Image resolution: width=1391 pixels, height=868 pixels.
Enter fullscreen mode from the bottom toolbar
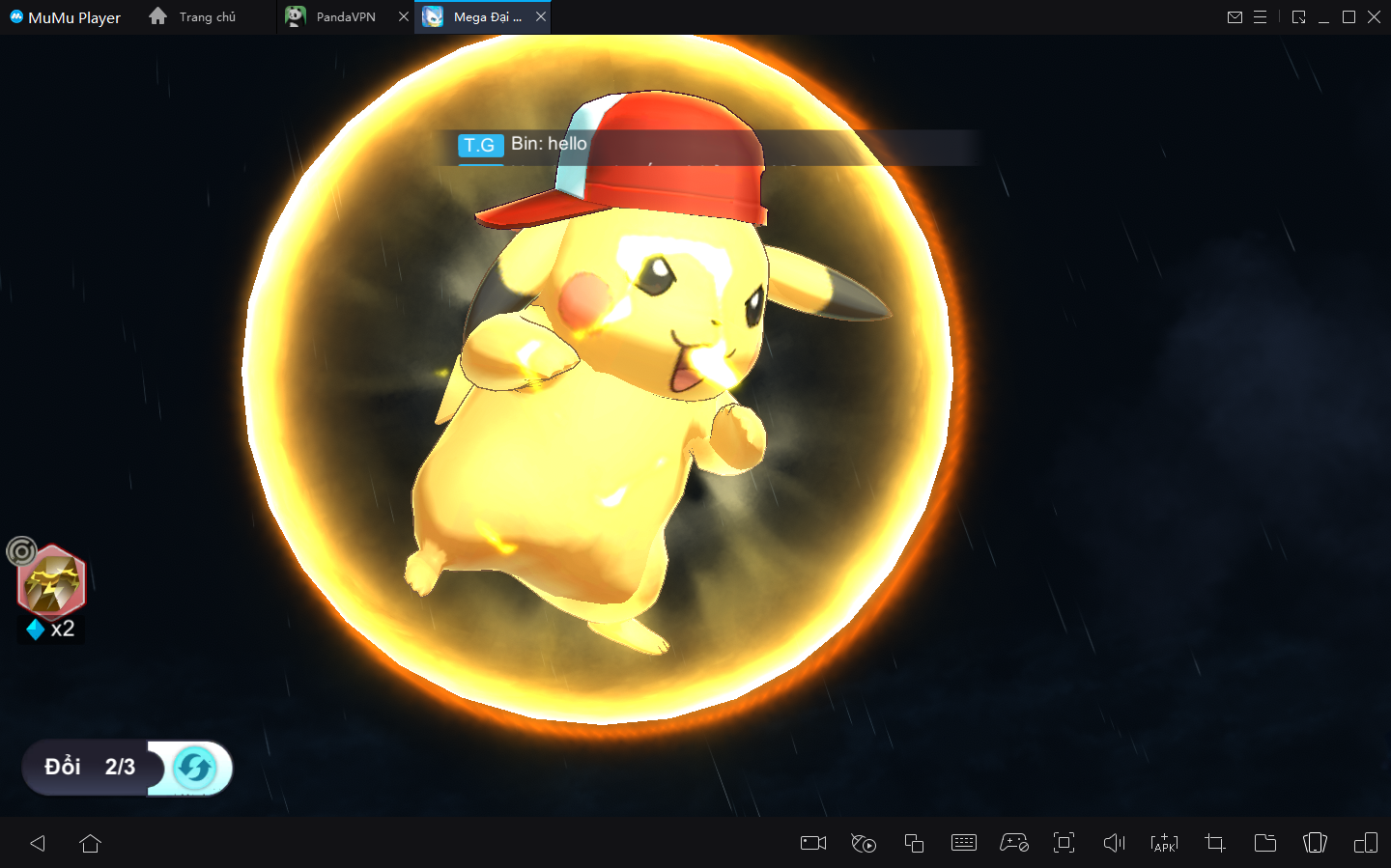[x=1064, y=843]
